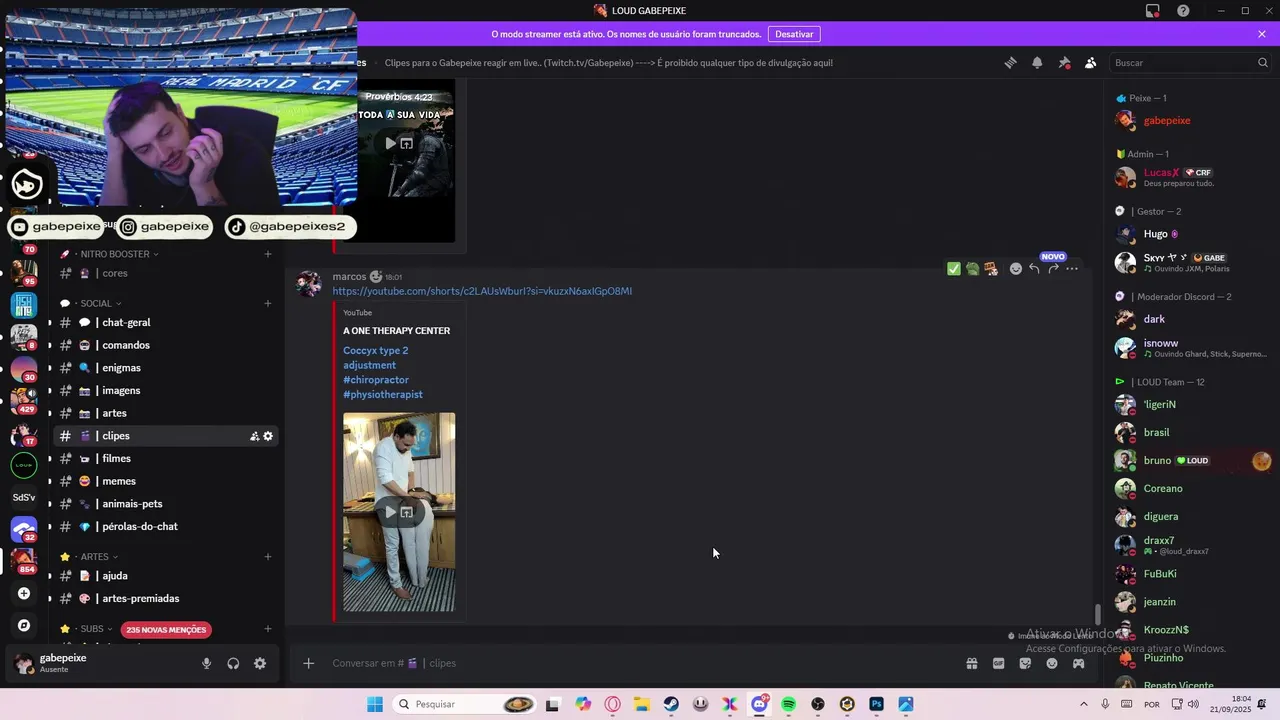The image size is (1280, 720).
Task: Open the A ONE THERAPY CENTER title
Action: [x=396, y=331]
